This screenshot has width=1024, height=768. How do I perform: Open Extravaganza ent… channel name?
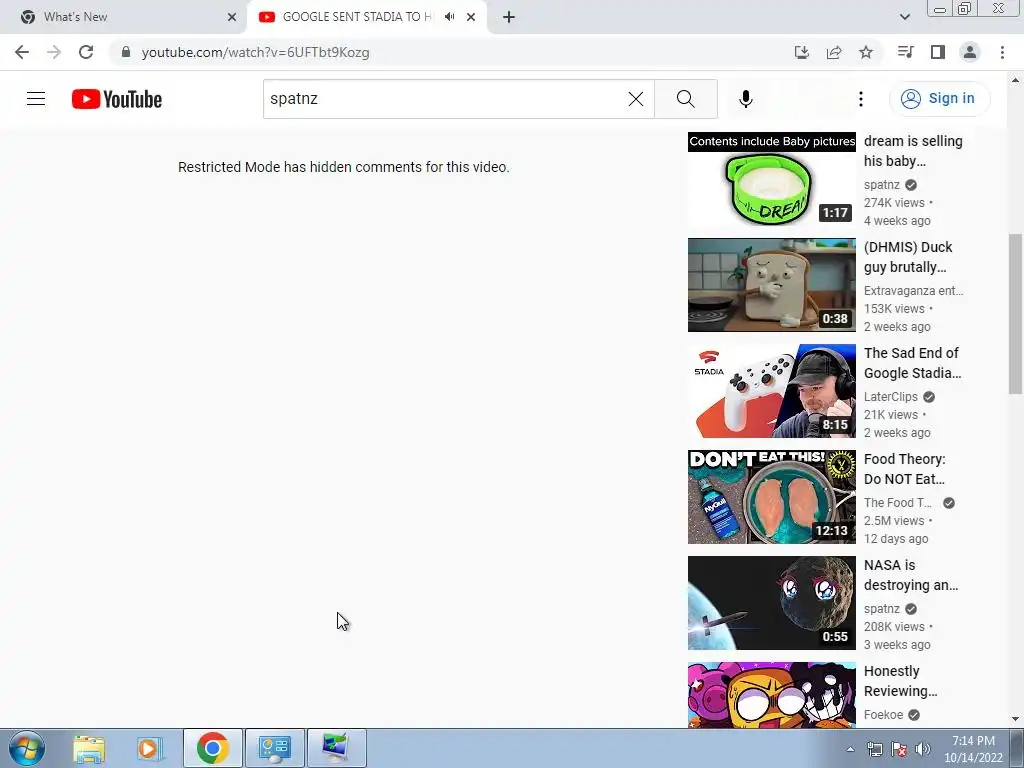pyautogui.click(x=913, y=291)
